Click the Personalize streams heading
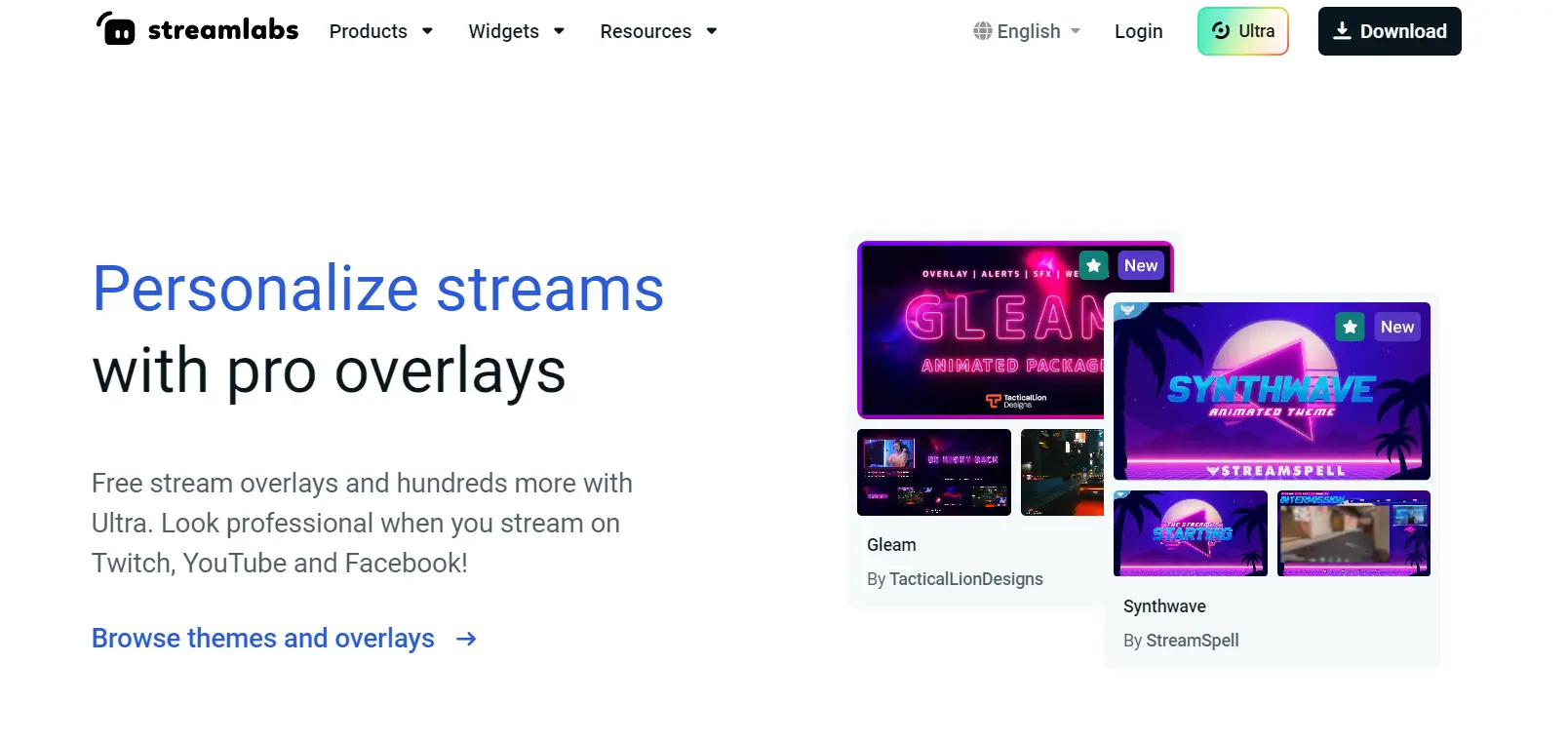Screen dimensions: 1568x742 [x=378, y=289]
